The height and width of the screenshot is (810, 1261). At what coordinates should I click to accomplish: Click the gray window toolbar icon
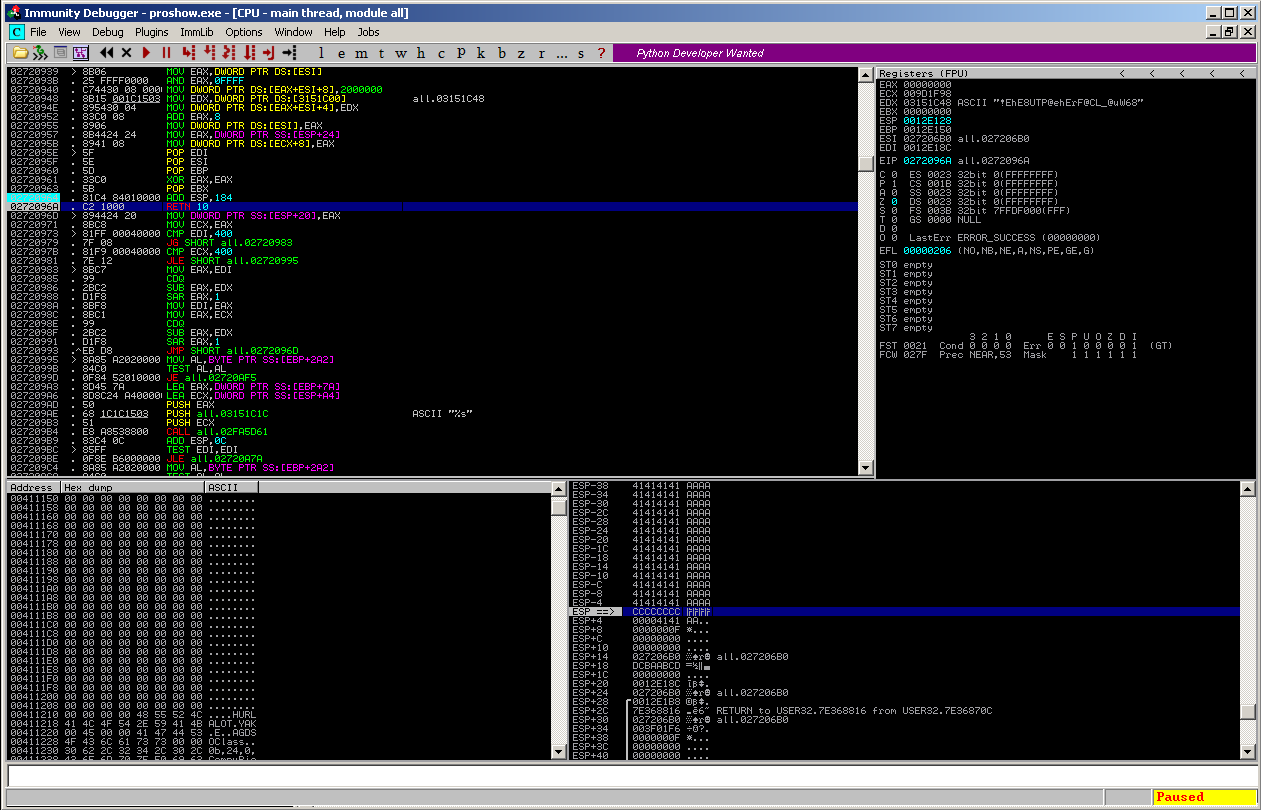[x=60, y=53]
